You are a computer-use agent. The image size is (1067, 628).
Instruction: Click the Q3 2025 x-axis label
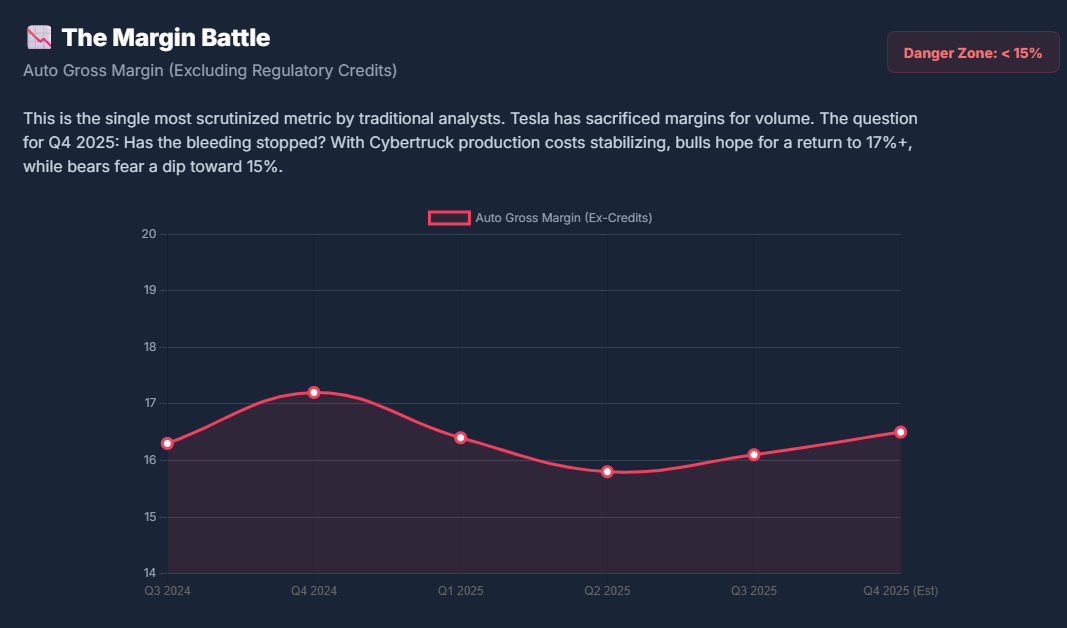coord(754,591)
